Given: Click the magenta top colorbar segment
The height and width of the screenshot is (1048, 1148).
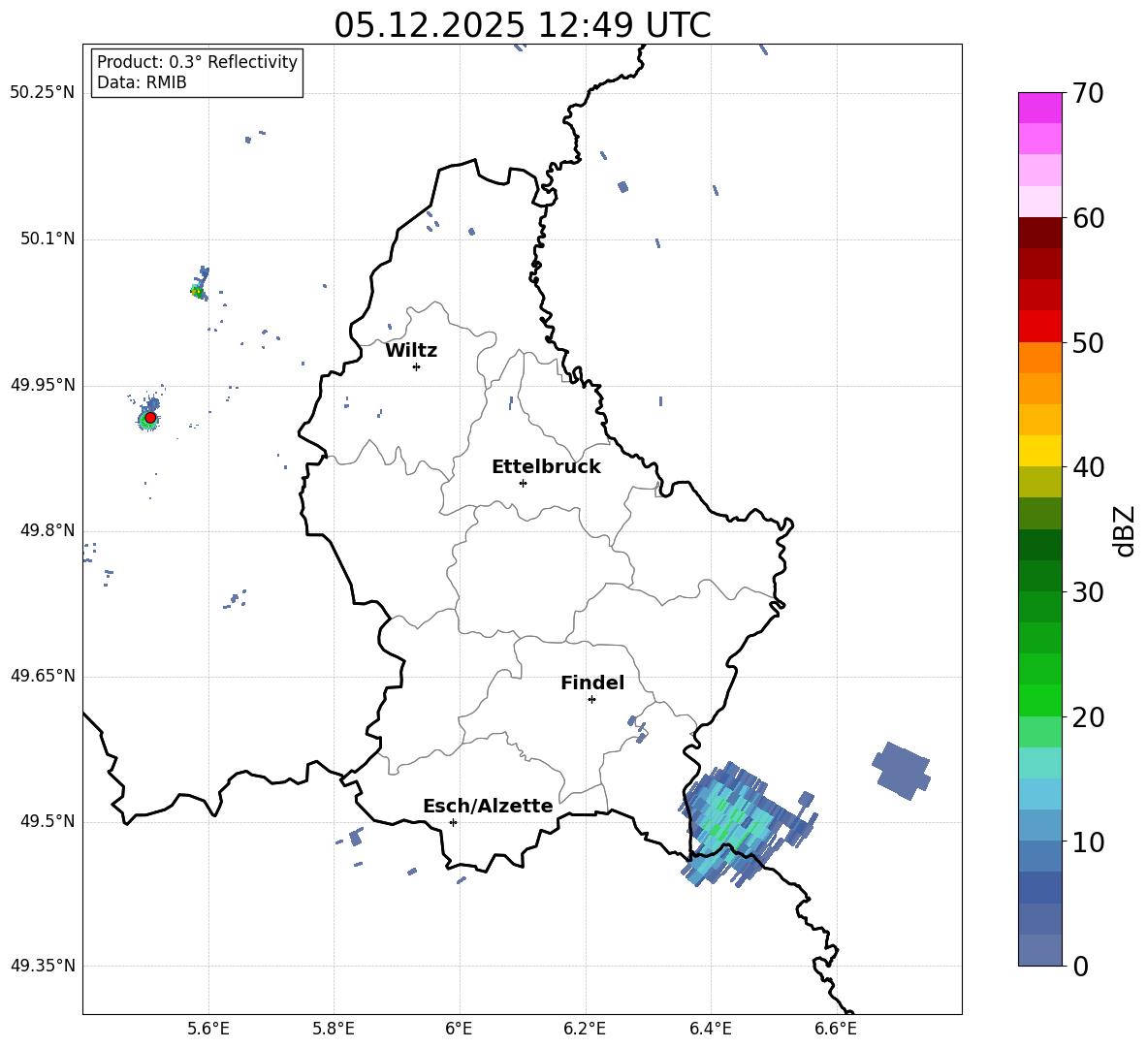Looking at the screenshot, I should 1040,108.
